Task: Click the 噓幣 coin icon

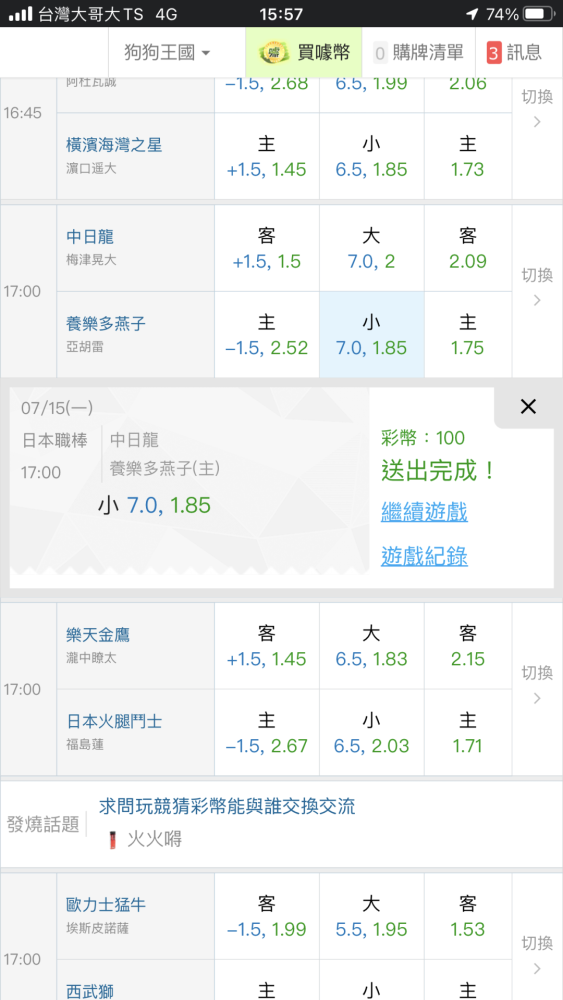Action: (274, 53)
